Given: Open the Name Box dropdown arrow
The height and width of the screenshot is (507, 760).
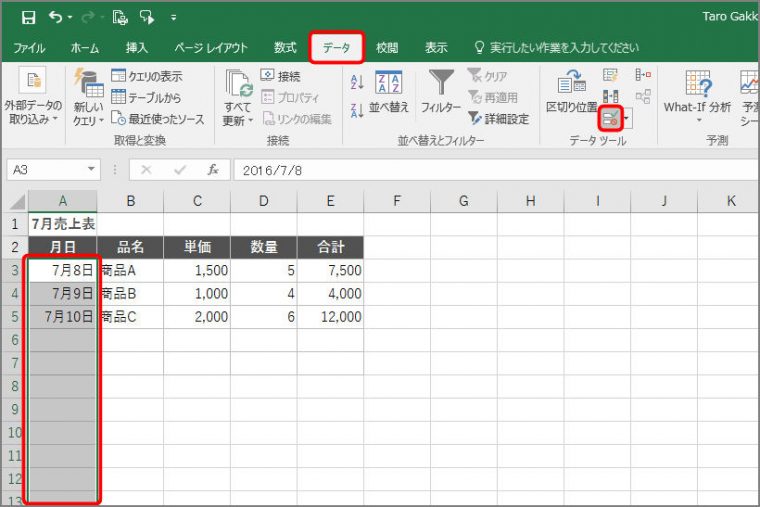Looking at the screenshot, I should (91, 170).
